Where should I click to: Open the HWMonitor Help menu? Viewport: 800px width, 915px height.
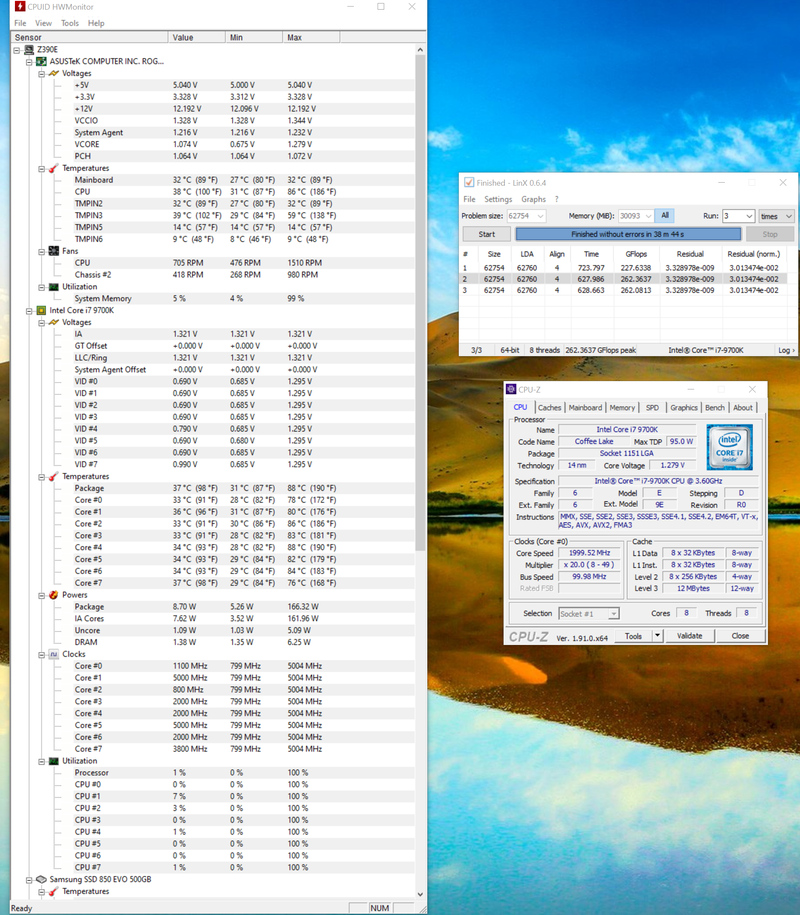[x=96, y=23]
